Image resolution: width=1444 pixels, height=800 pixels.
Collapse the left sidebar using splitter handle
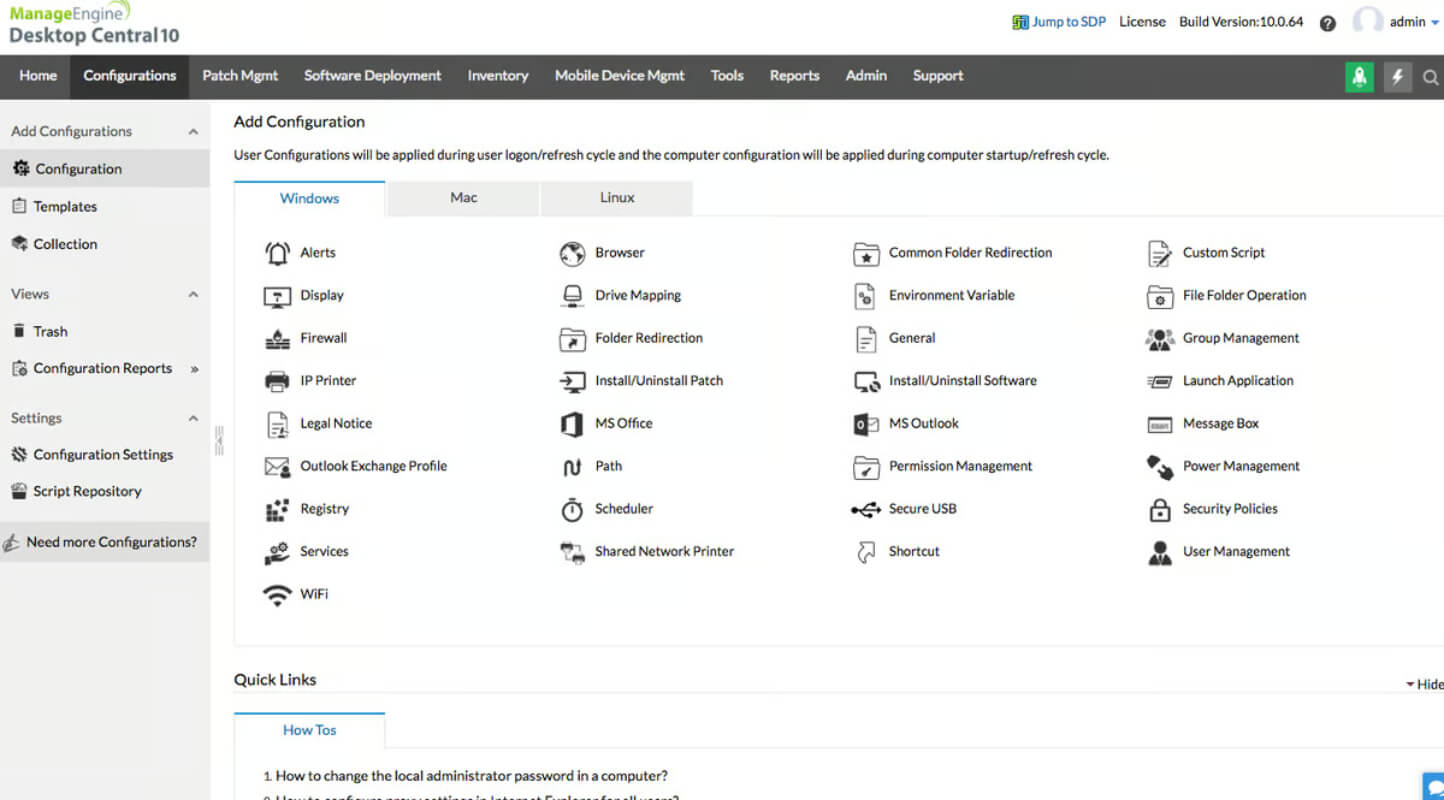[219, 441]
